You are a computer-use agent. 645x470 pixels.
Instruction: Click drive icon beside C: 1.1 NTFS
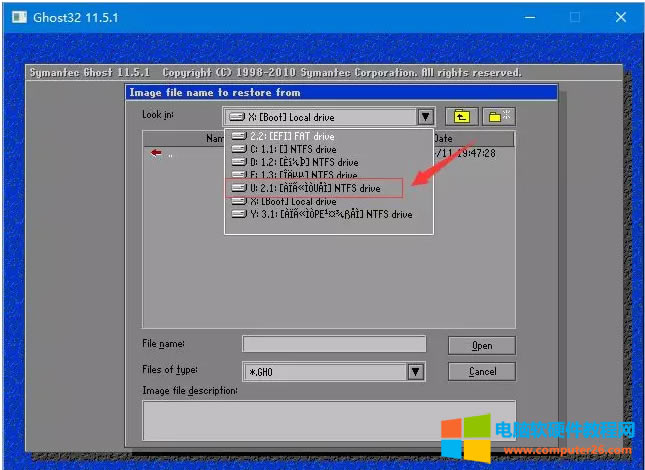[x=238, y=149]
